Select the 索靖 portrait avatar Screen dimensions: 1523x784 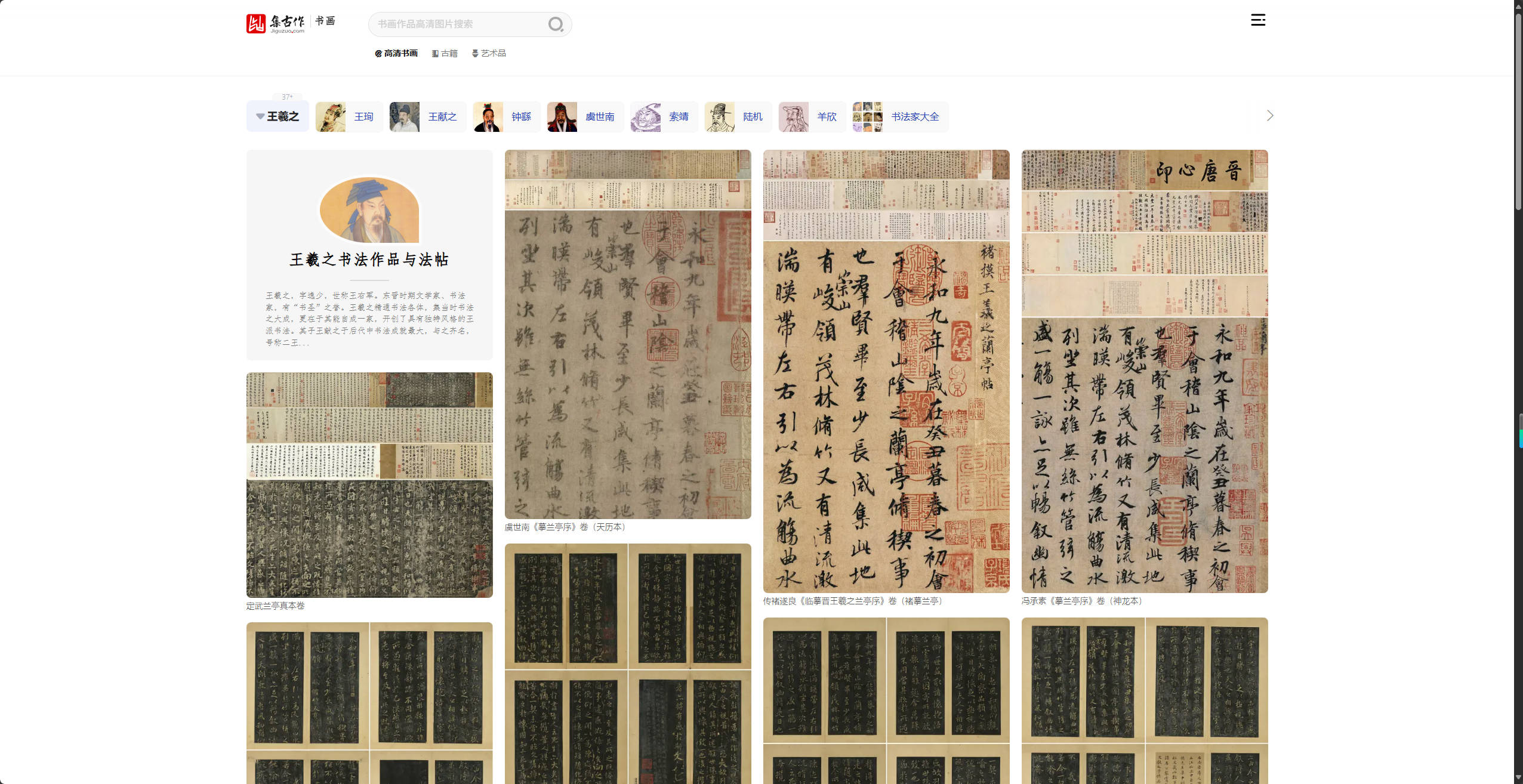click(x=646, y=117)
